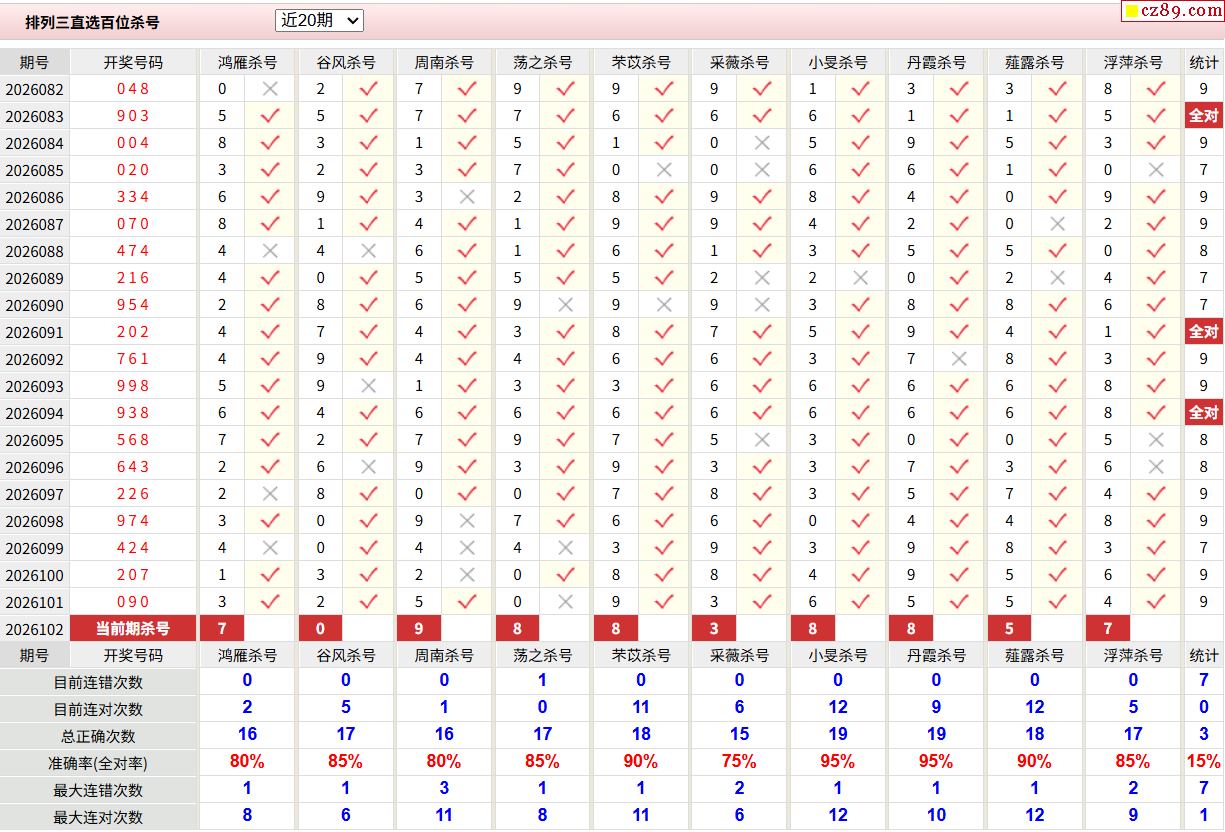1225x832 pixels.
Task: Select the cross mark for 周南杀号 in row 2026086
Action: click(467, 197)
